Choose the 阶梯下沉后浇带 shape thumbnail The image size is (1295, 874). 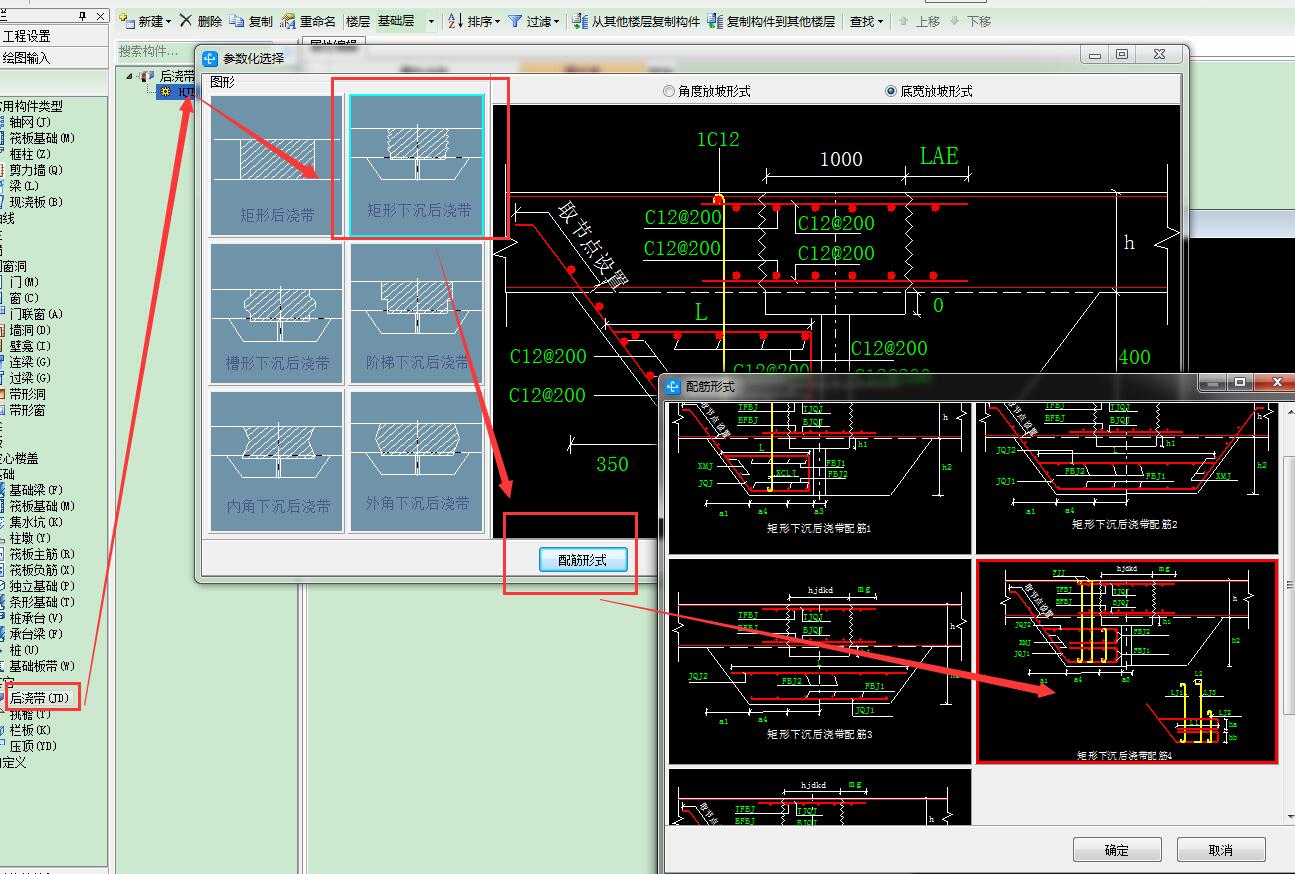tap(417, 314)
